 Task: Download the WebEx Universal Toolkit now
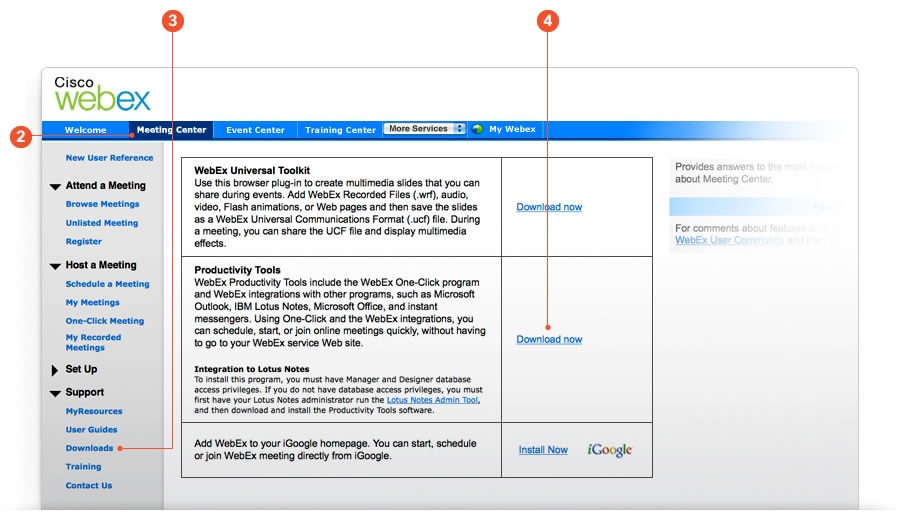point(549,207)
